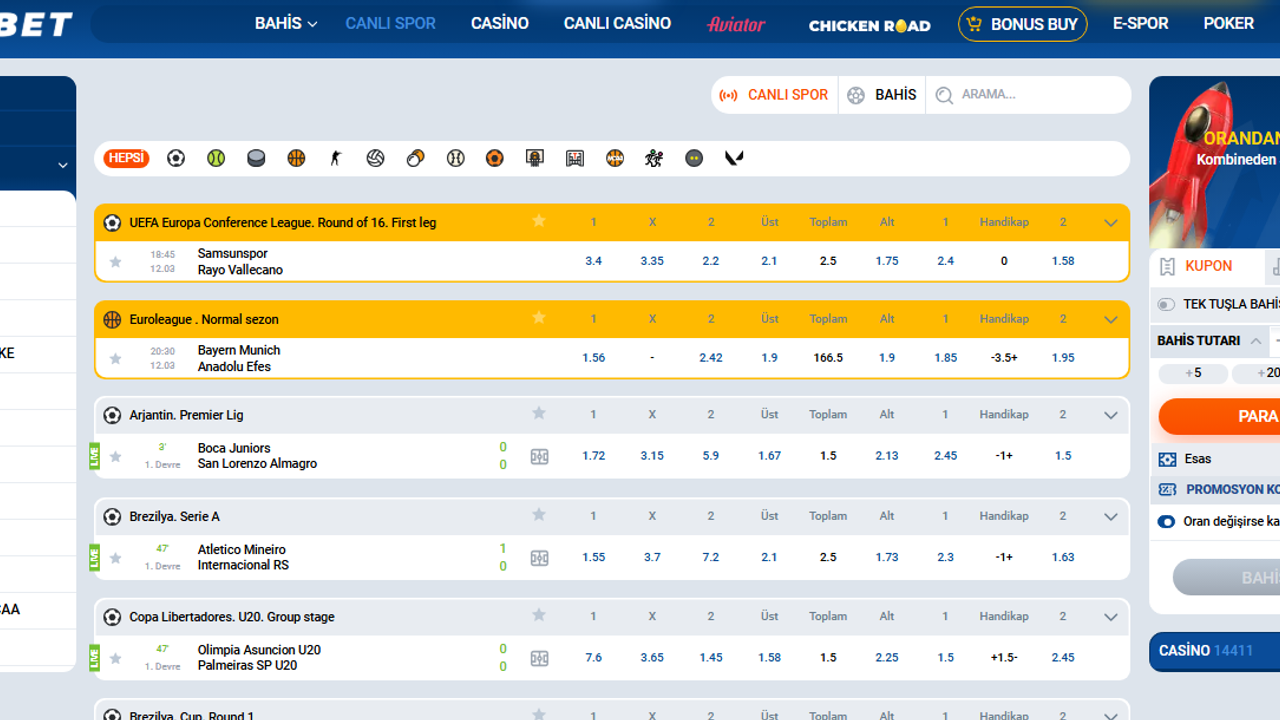Choose the volleyball sport filter icon
This screenshot has height=720, width=1280.
[x=375, y=158]
